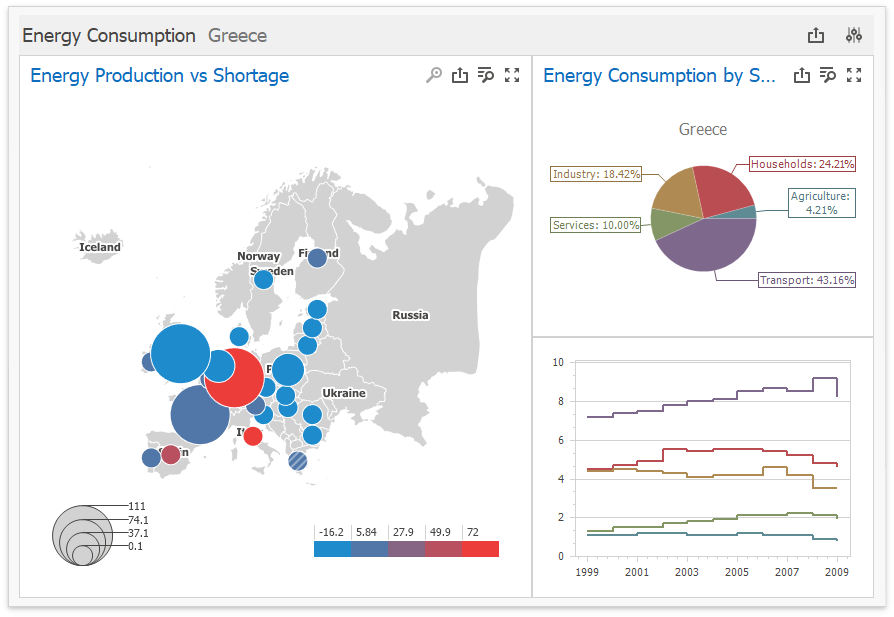Click the 'Energy Consumption by S...' title
This screenshot has height=617, width=894.
tap(659, 75)
